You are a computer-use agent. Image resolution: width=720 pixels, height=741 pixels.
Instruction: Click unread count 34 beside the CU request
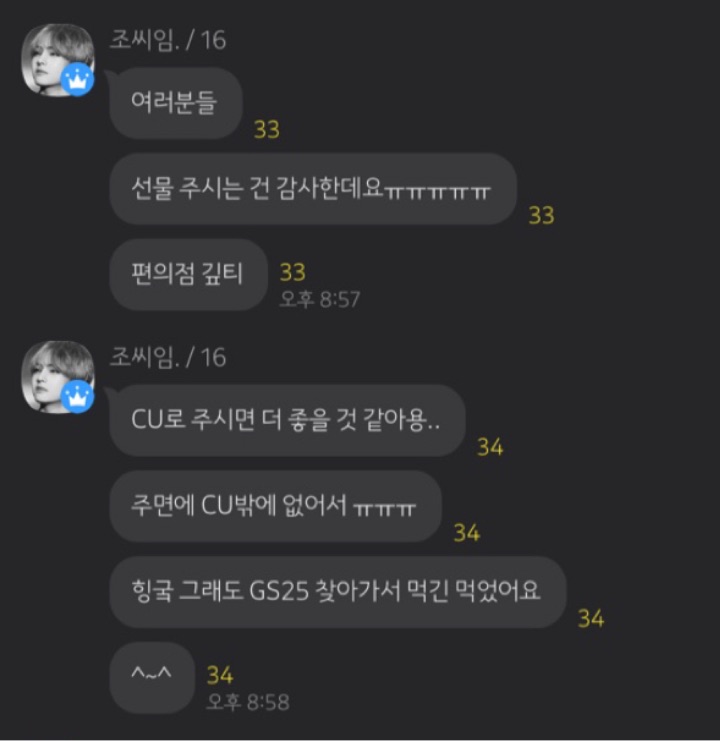click(490, 447)
